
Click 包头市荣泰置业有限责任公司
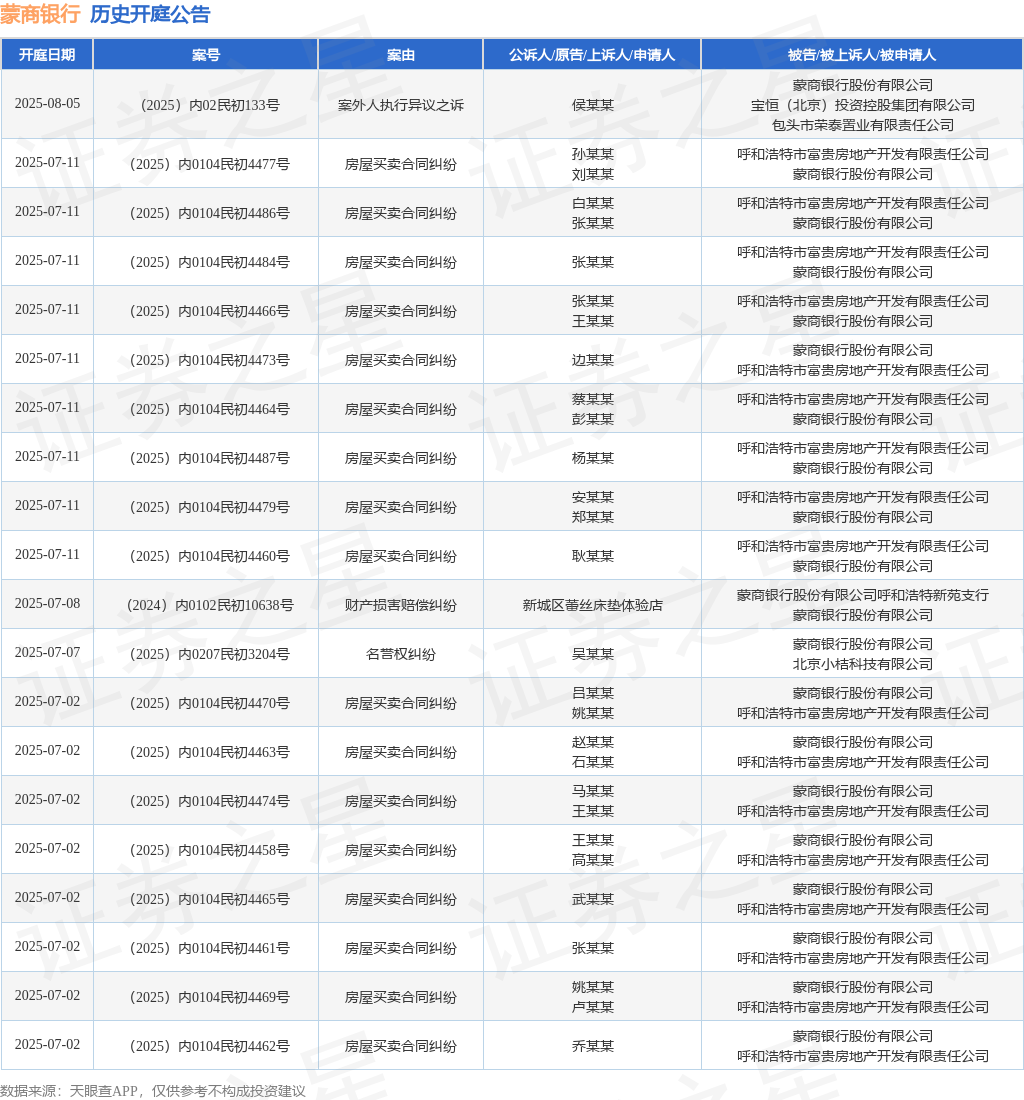863,125
